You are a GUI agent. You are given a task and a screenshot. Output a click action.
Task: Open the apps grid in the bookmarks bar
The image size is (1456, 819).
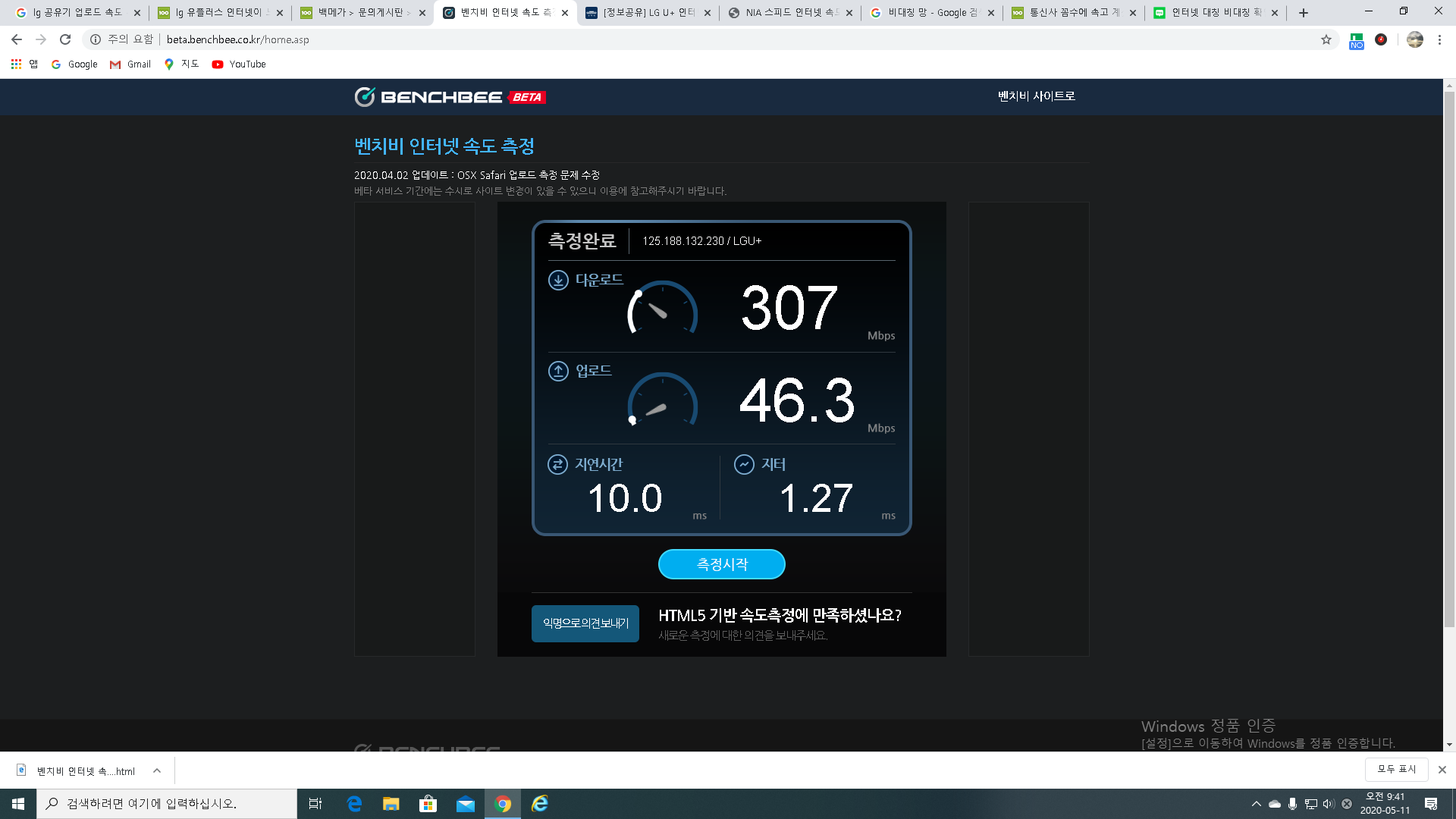click(x=16, y=64)
